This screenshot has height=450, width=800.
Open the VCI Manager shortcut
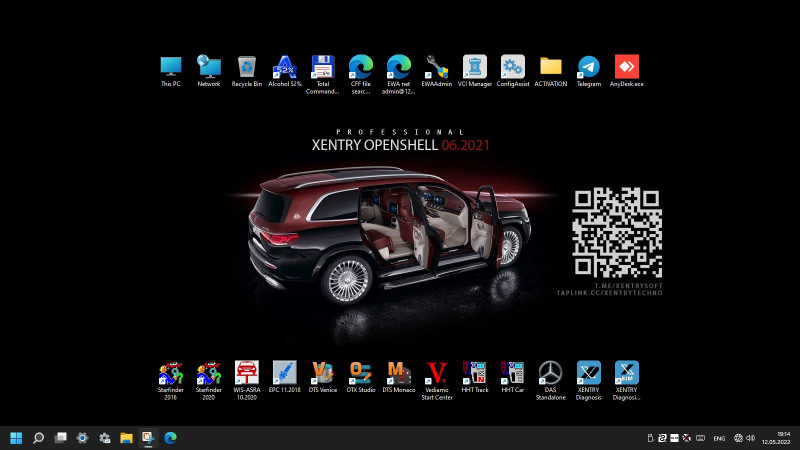475,68
